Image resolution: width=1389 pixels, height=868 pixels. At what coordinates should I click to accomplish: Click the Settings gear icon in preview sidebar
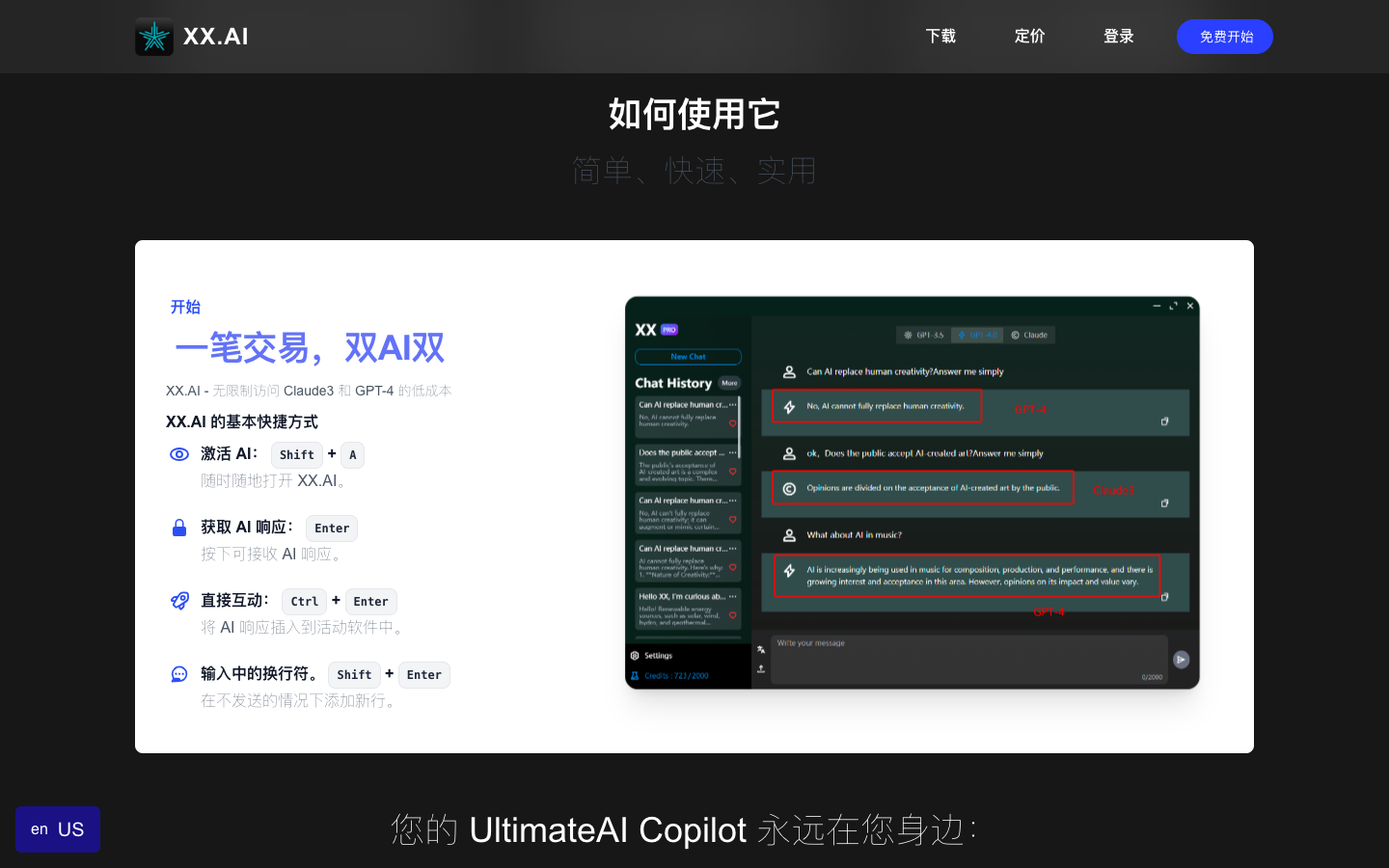(x=635, y=656)
